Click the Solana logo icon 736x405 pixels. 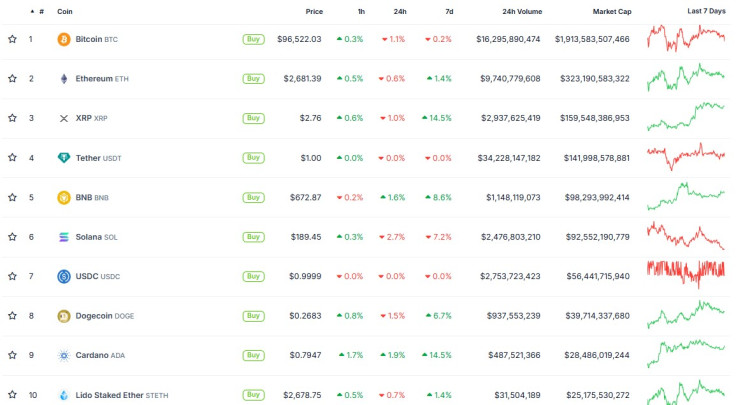coord(64,237)
